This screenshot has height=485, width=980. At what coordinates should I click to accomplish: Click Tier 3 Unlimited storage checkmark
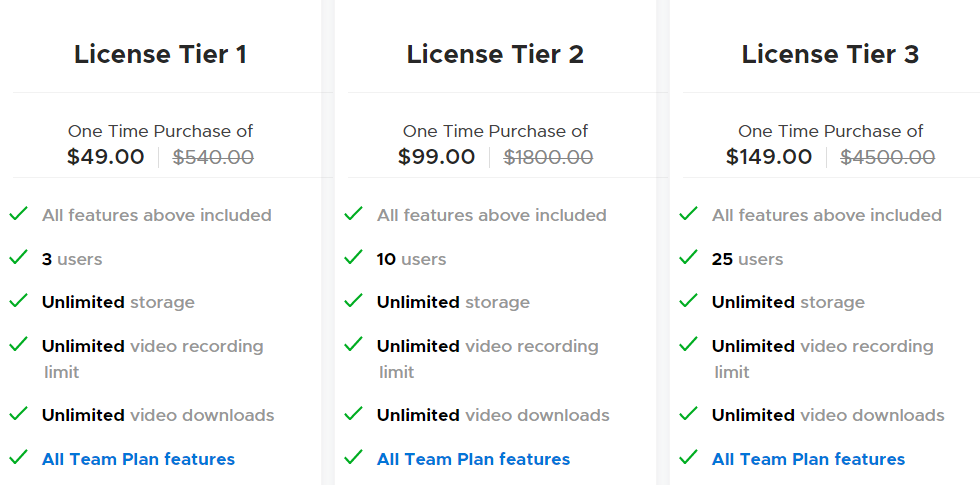click(x=689, y=301)
